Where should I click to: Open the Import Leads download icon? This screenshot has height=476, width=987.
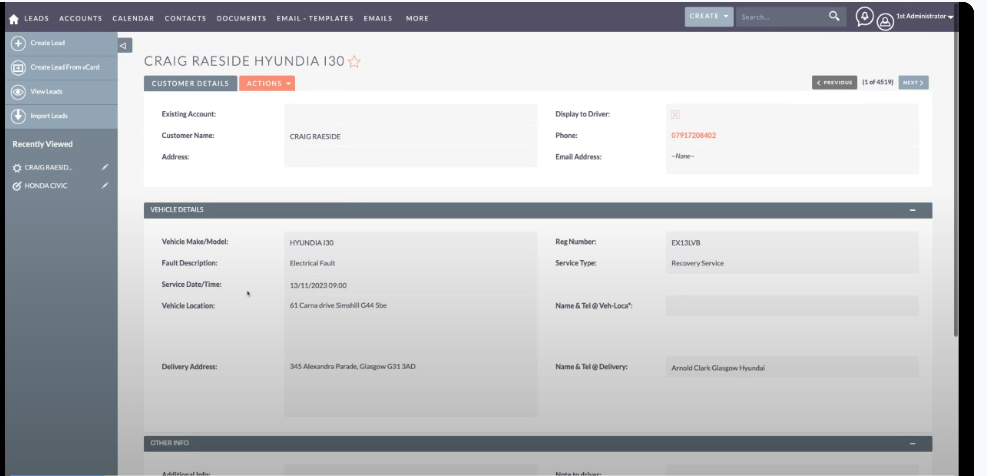pos(18,116)
